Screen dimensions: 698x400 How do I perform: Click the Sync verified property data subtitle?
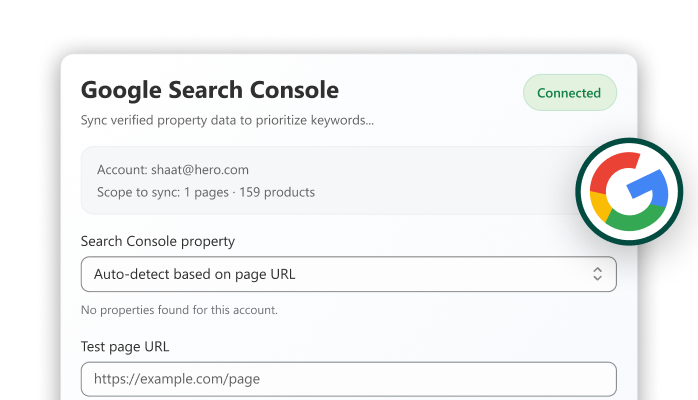(227, 121)
